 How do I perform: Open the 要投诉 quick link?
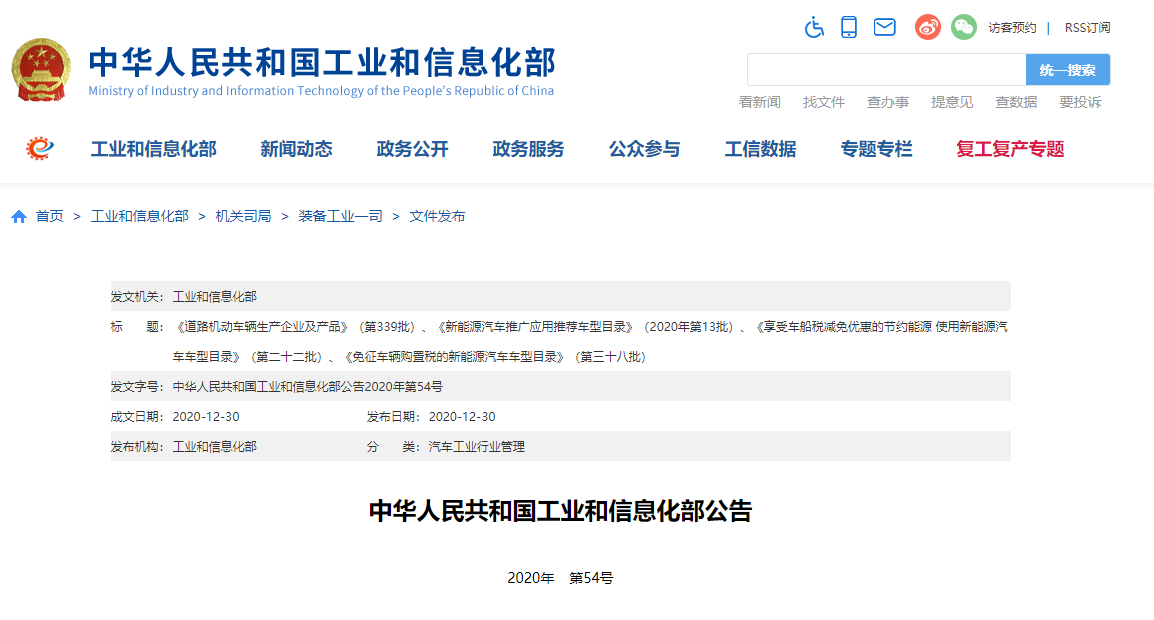(x=1080, y=102)
